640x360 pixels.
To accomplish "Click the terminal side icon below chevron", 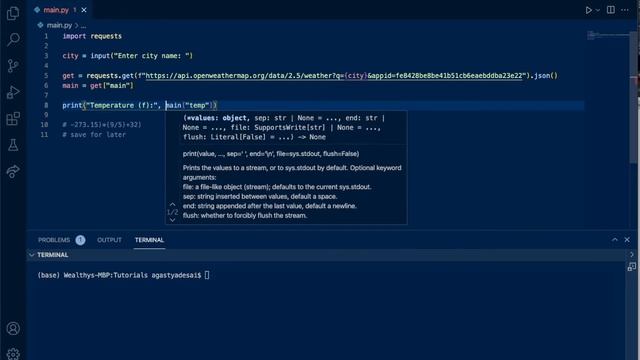I will (631, 267).
